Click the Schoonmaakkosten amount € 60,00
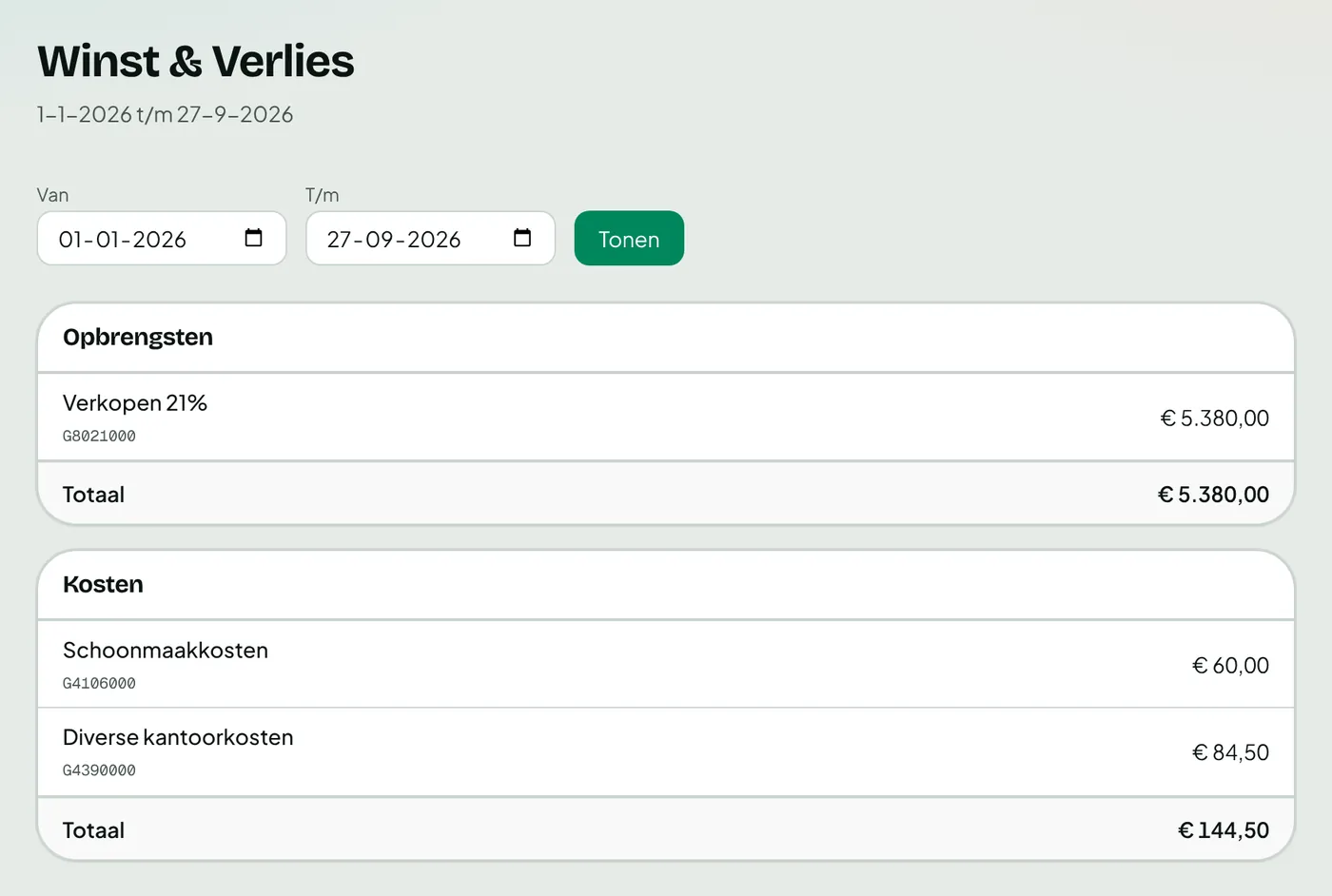This screenshot has height=896, width=1332. (1230, 666)
